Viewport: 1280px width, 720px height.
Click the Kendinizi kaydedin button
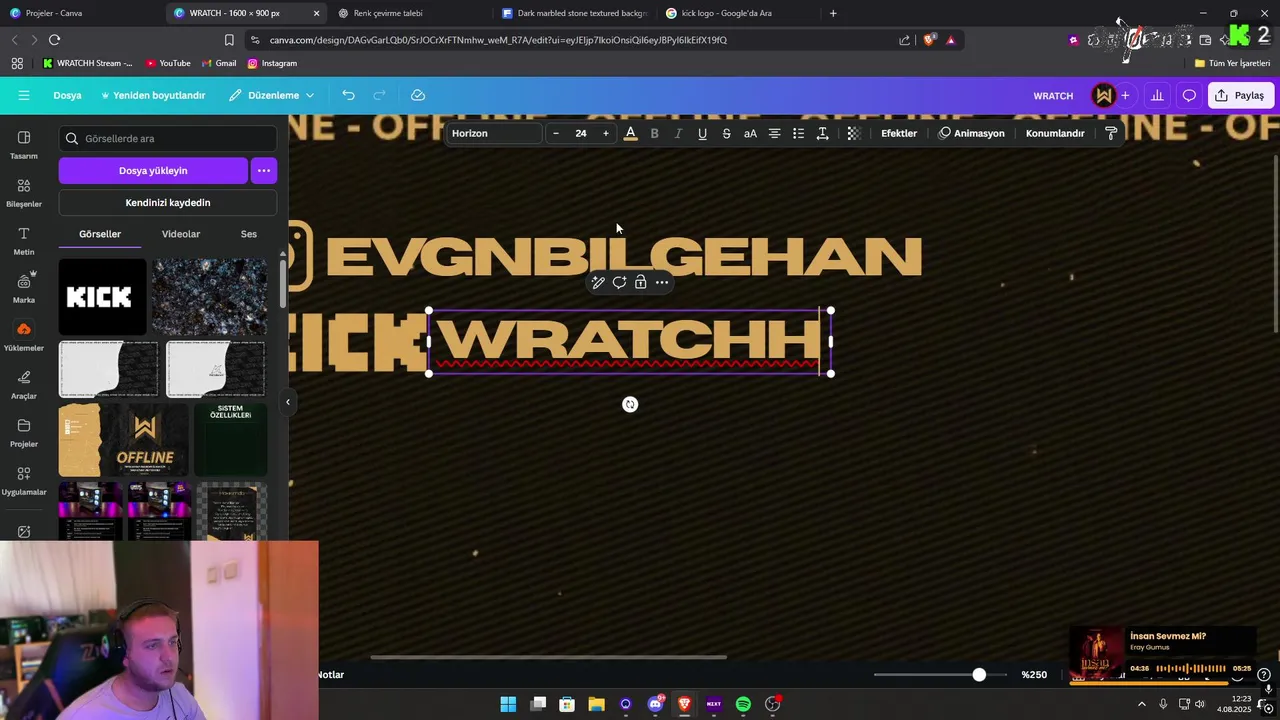[x=168, y=202]
